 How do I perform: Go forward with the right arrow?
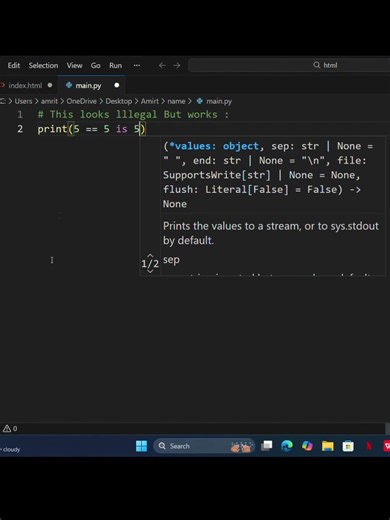point(177,65)
